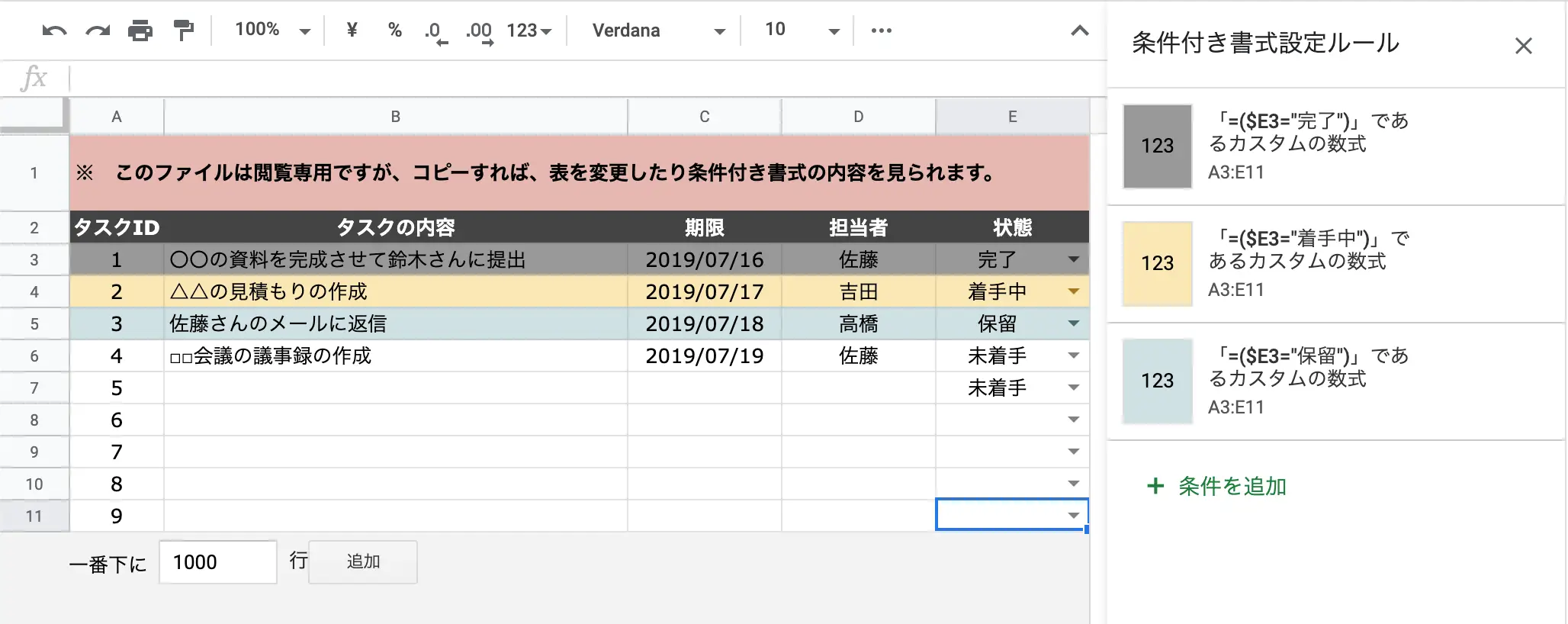
Task: Open status dropdown arrow in row 6
Action: click(1074, 355)
